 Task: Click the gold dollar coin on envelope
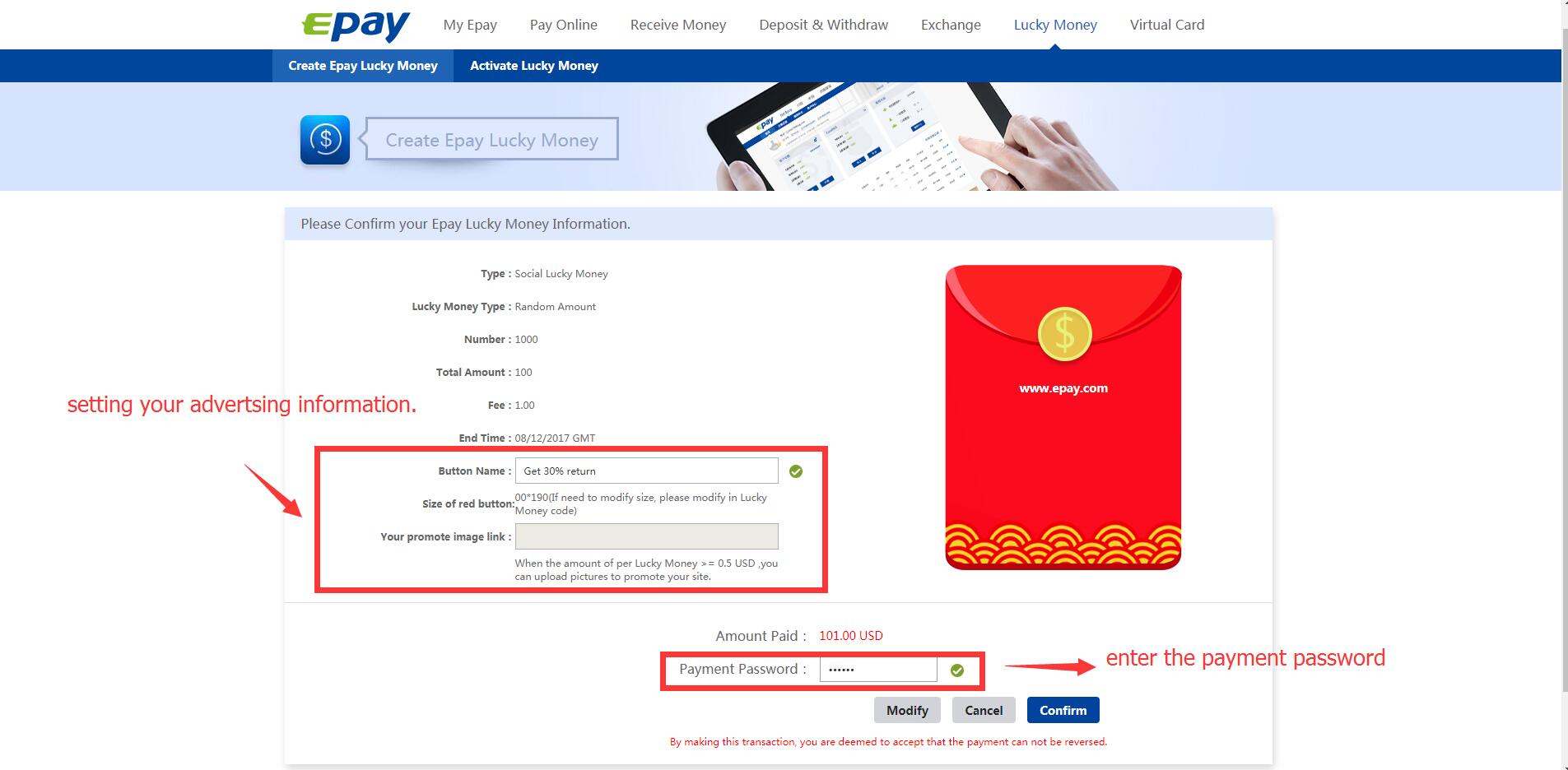coord(1064,334)
